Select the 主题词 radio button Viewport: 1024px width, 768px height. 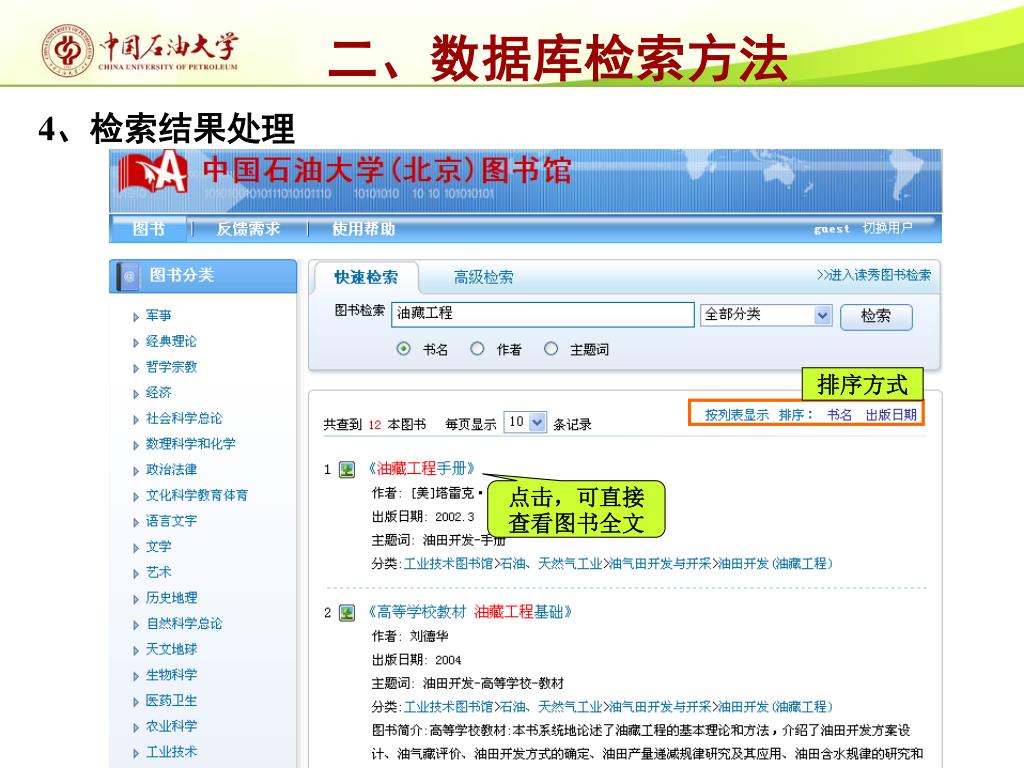click(x=551, y=349)
